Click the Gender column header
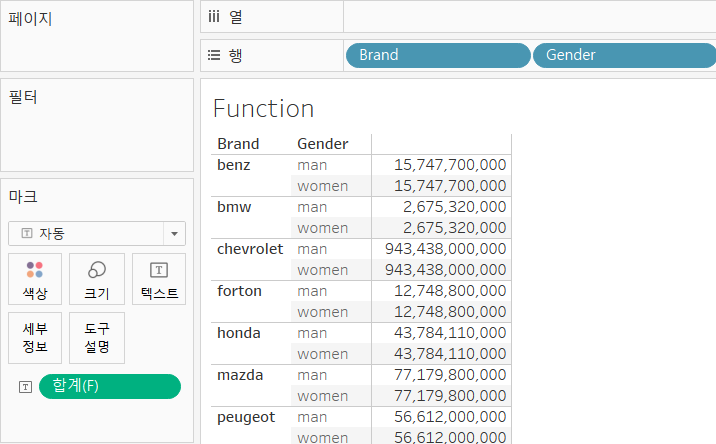This screenshot has height=444, width=716. [322, 144]
